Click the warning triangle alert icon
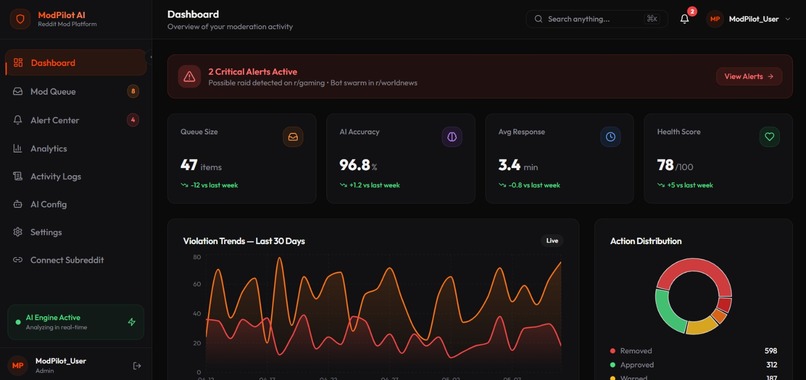 coord(189,77)
